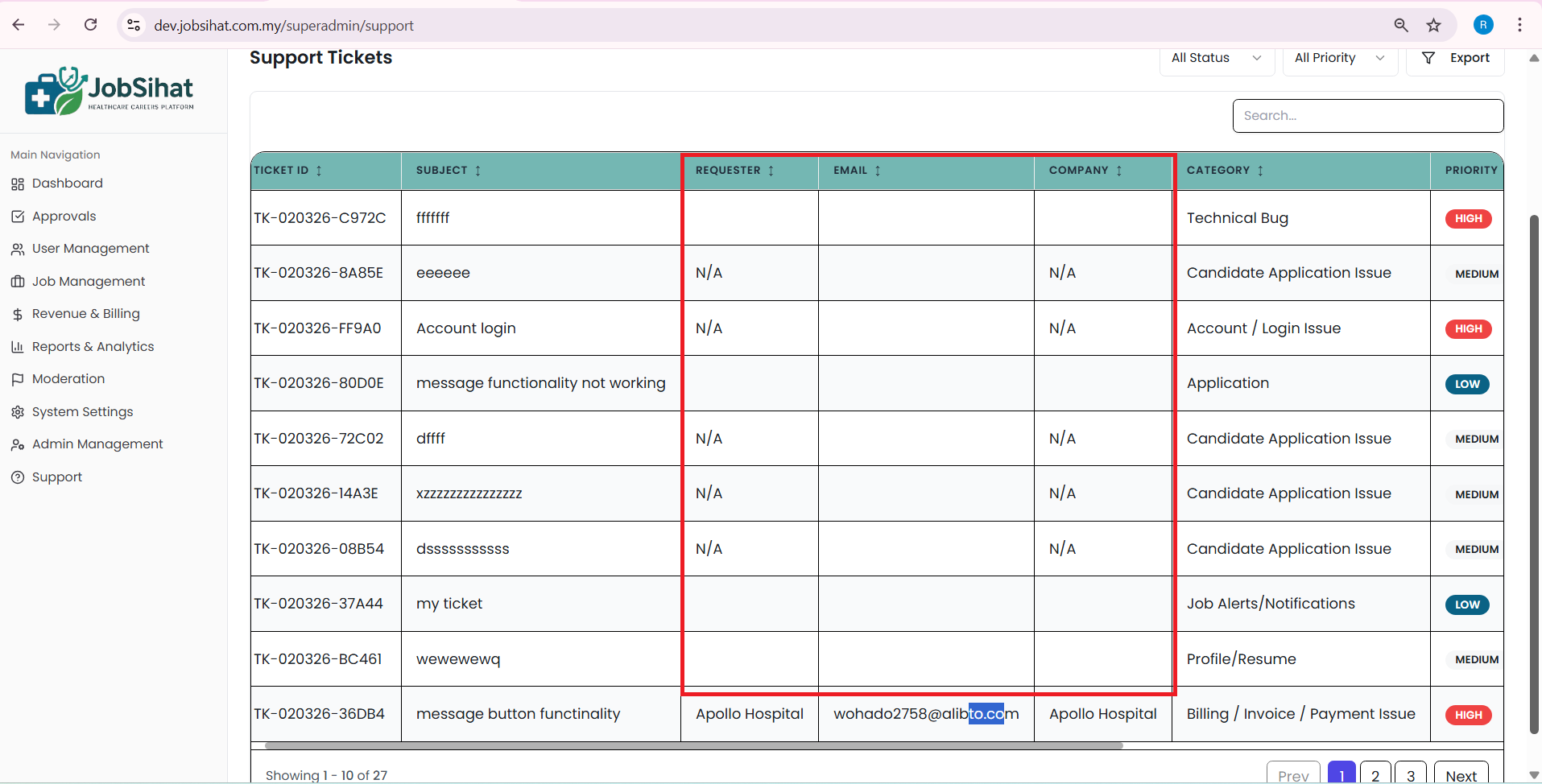This screenshot has width=1542, height=784.
Task: Reload the page using browser refresh icon
Action: (91, 25)
